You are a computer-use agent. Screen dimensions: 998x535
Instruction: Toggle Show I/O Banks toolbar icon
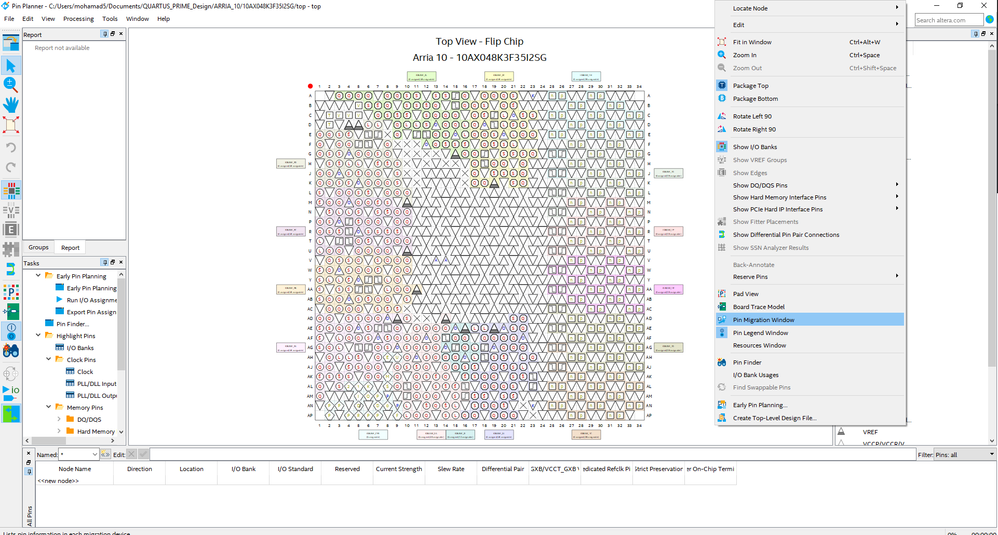tap(11, 190)
